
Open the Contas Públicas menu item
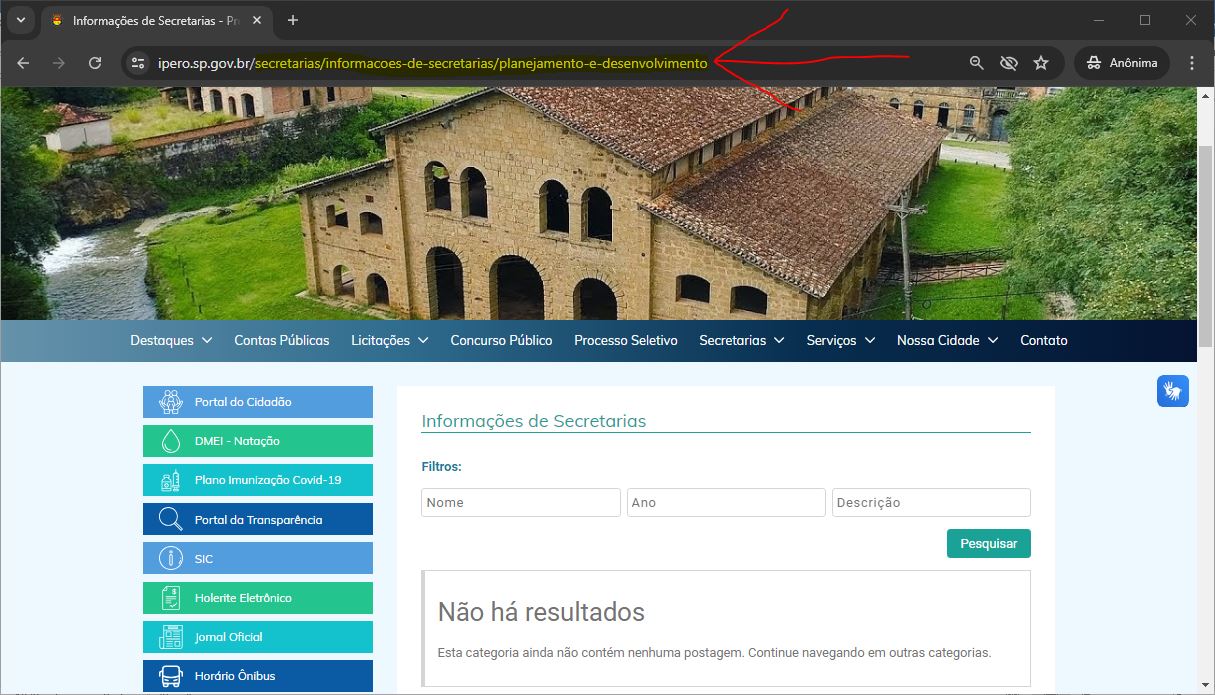click(281, 340)
